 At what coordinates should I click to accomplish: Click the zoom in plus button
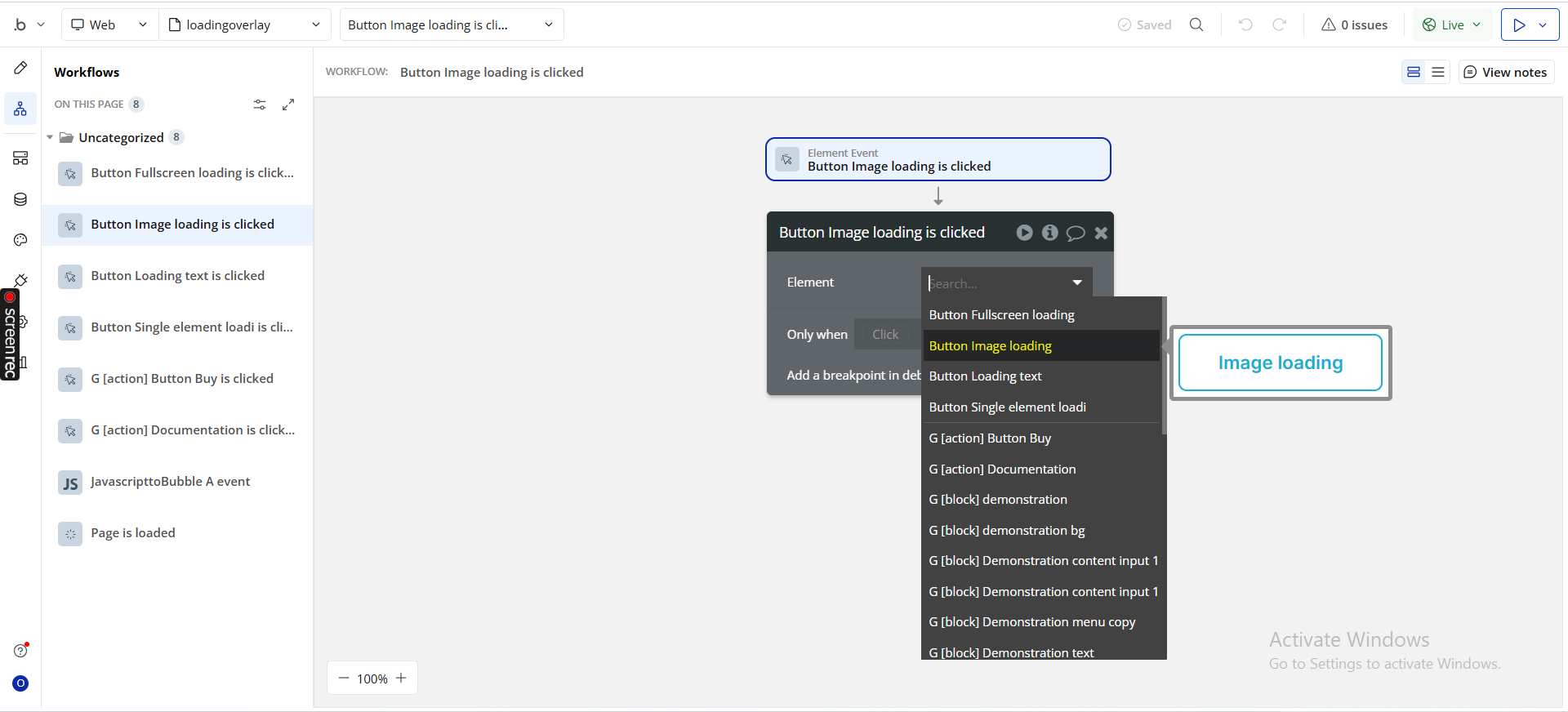coord(401,678)
